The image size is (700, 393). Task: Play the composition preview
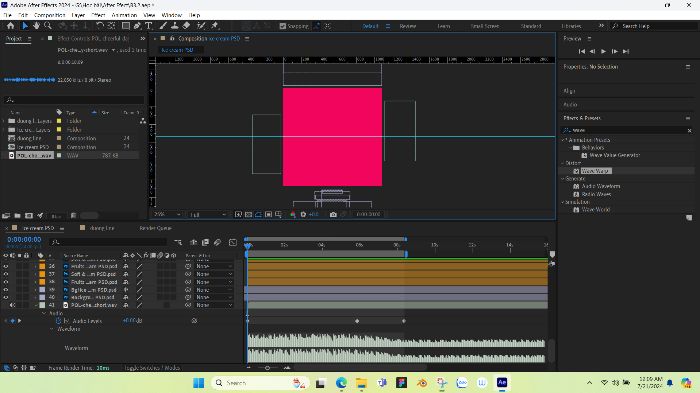coord(604,51)
